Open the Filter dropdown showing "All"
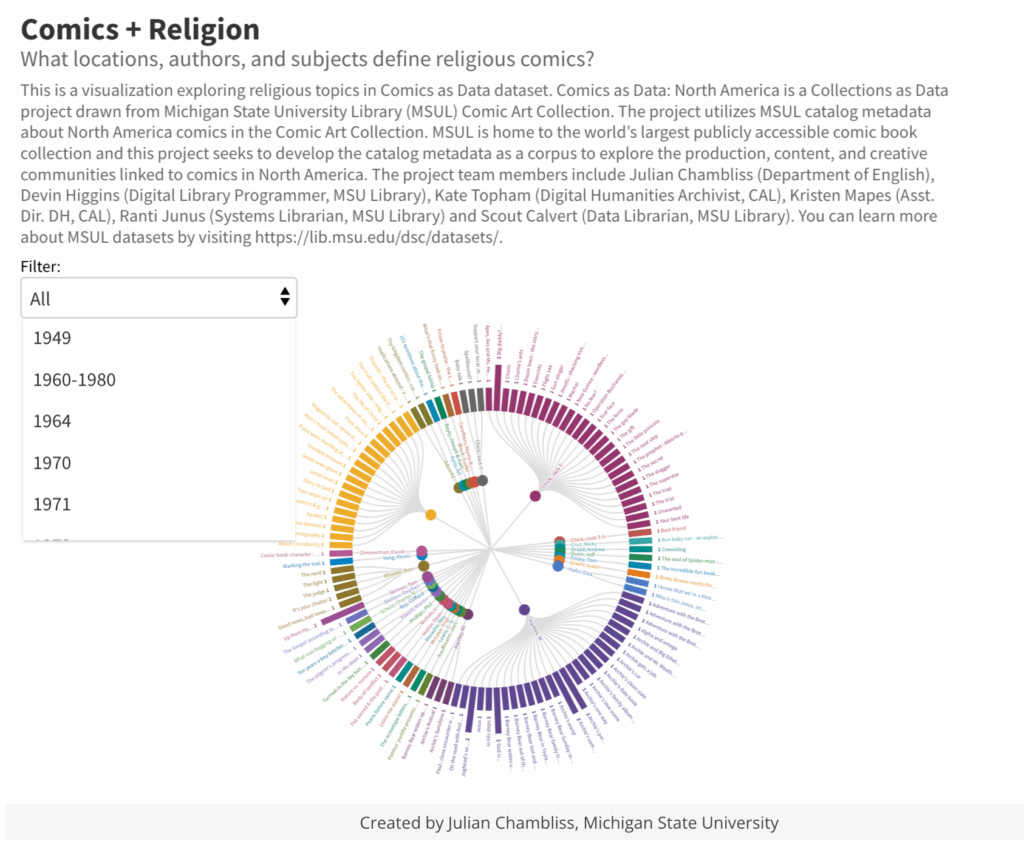 [159, 298]
